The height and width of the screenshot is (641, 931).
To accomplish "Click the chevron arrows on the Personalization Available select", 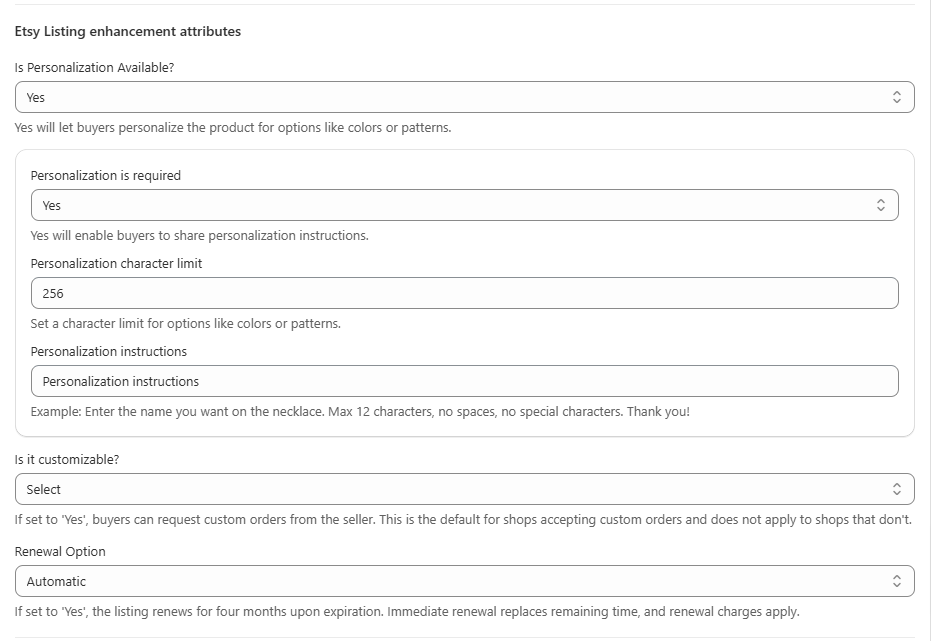I will pos(897,97).
